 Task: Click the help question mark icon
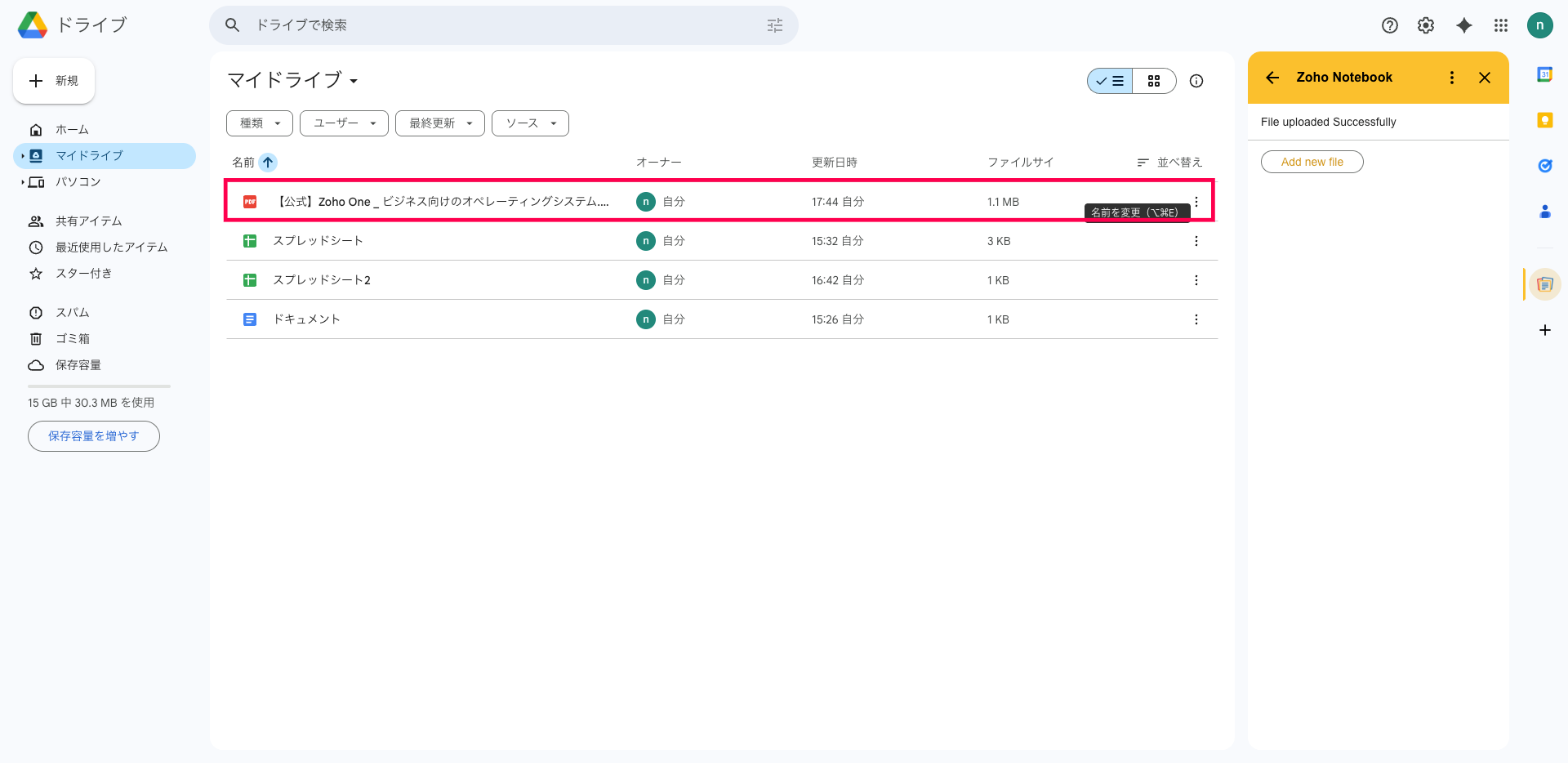[x=1389, y=25]
